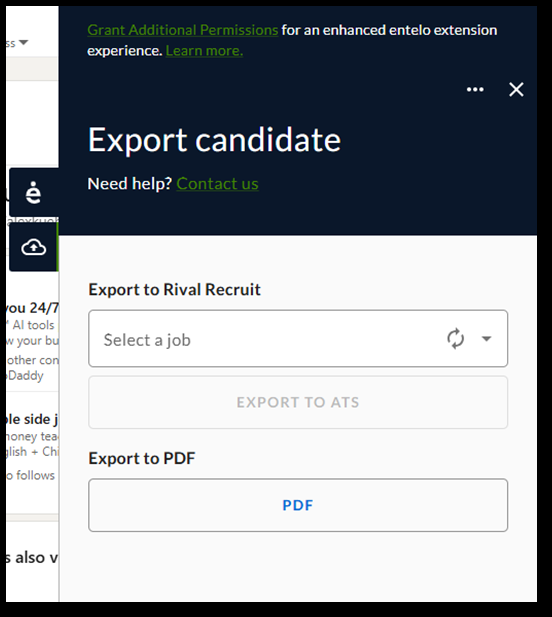Click the Export to ATS button
The height and width of the screenshot is (617, 552).
tap(298, 402)
